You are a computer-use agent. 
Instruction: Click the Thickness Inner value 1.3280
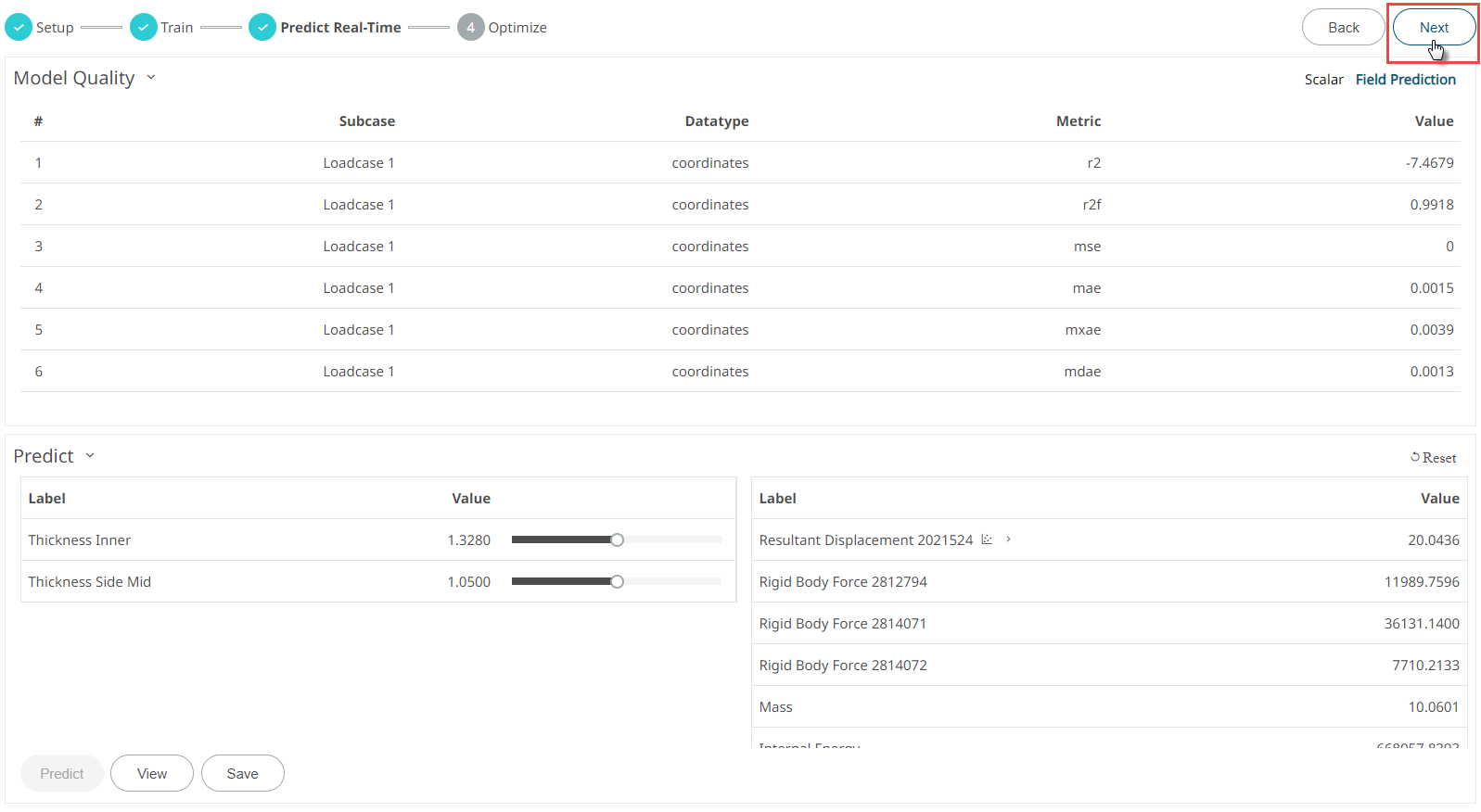pyautogui.click(x=469, y=540)
